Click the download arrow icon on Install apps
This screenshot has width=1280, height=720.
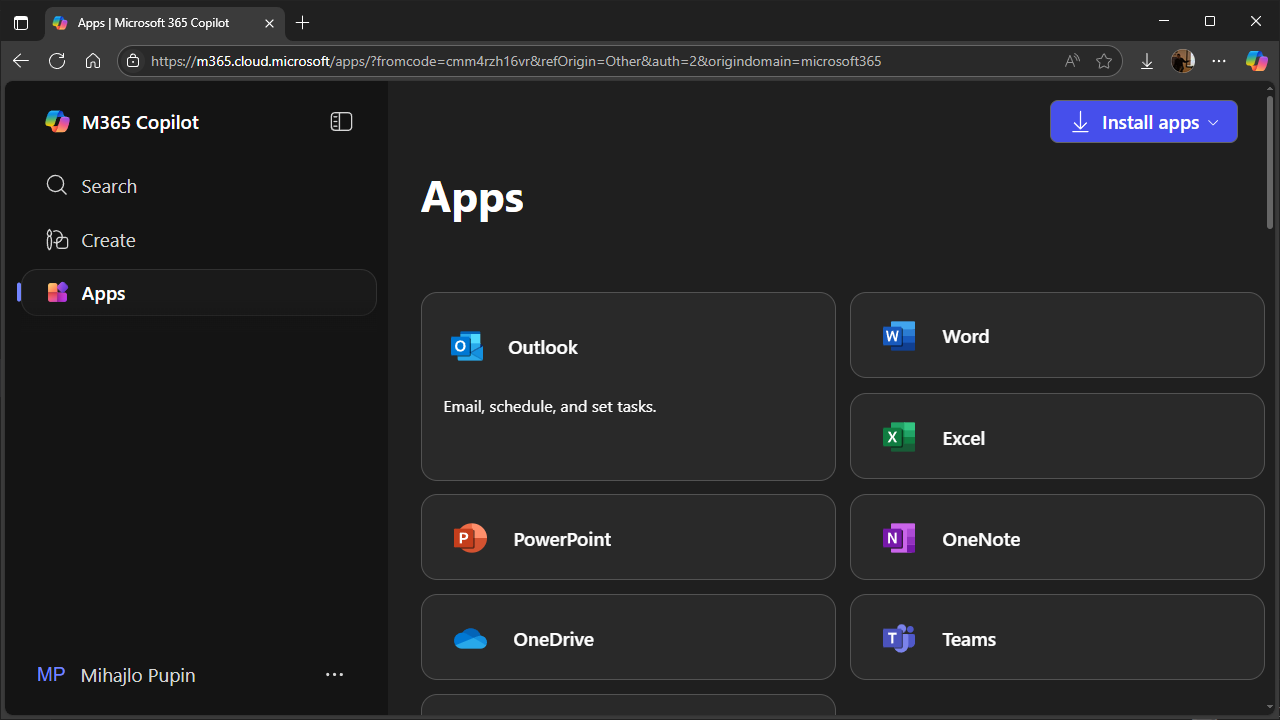(x=1080, y=122)
